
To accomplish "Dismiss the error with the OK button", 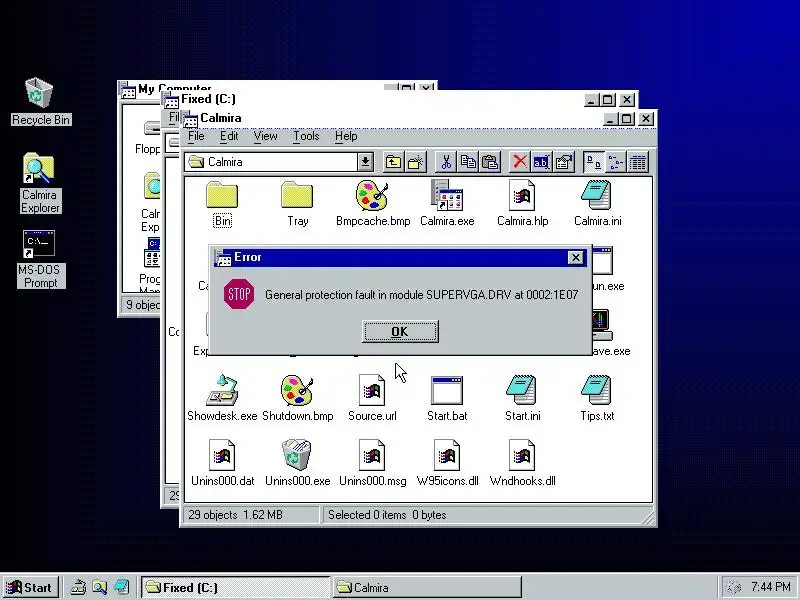I will [x=400, y=332].
